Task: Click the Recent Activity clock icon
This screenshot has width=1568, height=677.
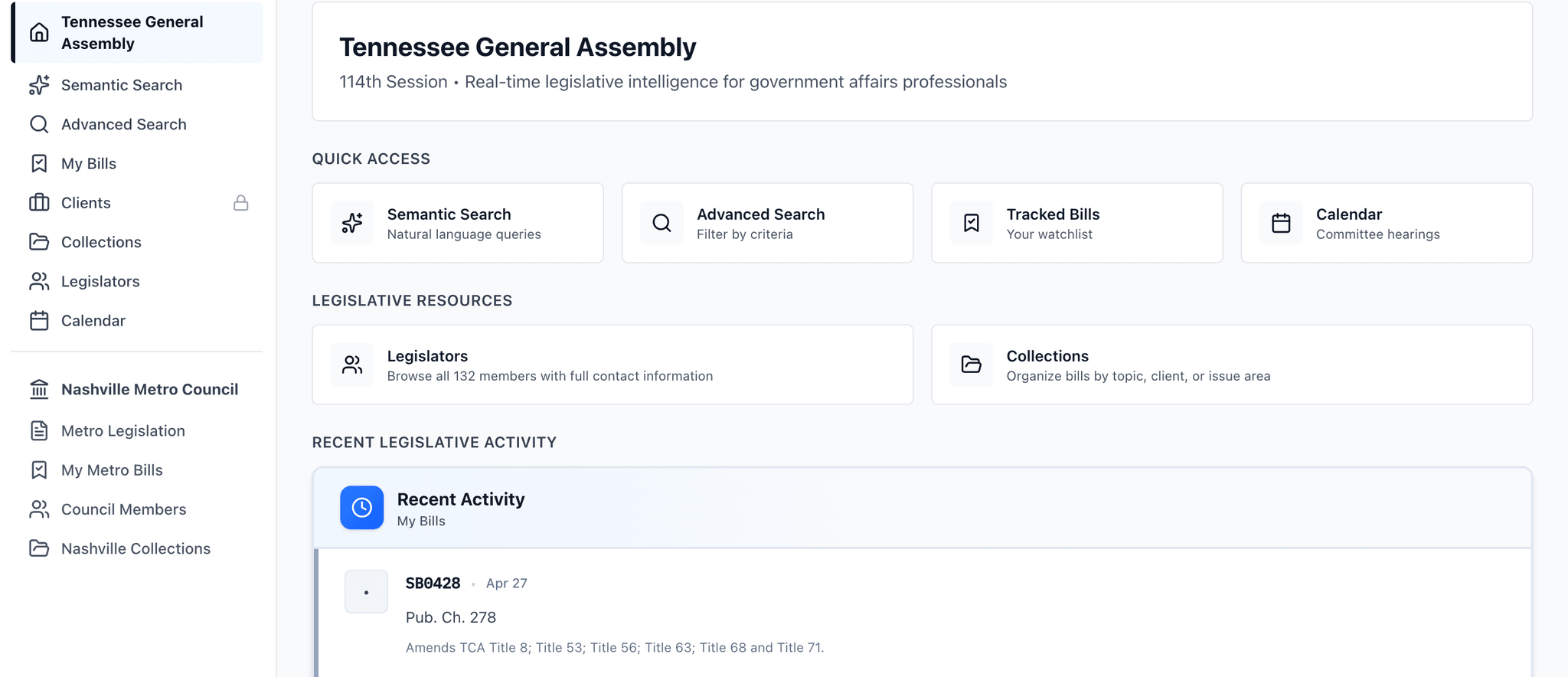Action: point(361,507)
